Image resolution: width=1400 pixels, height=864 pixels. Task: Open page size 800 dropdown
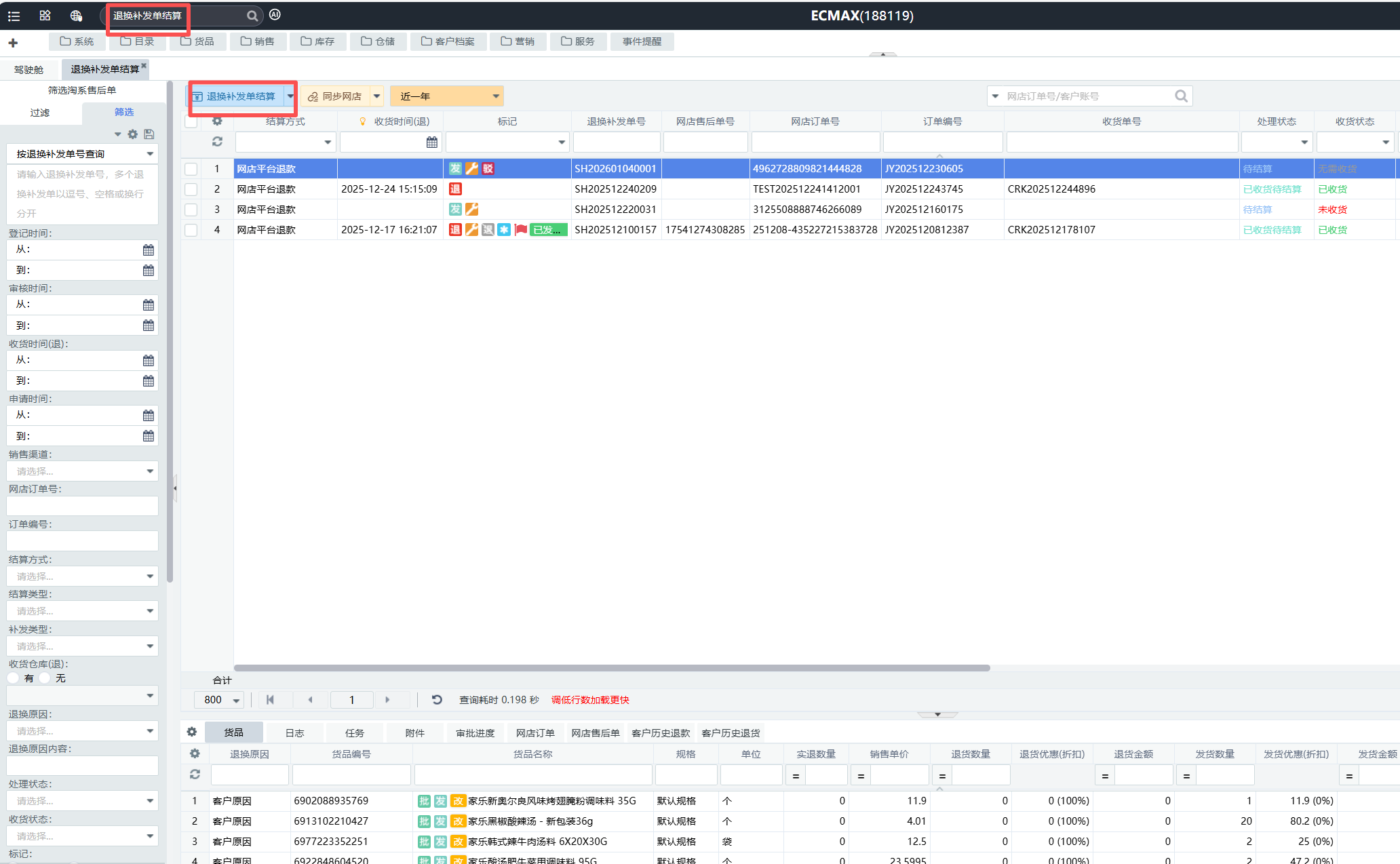tap(219, 700)
